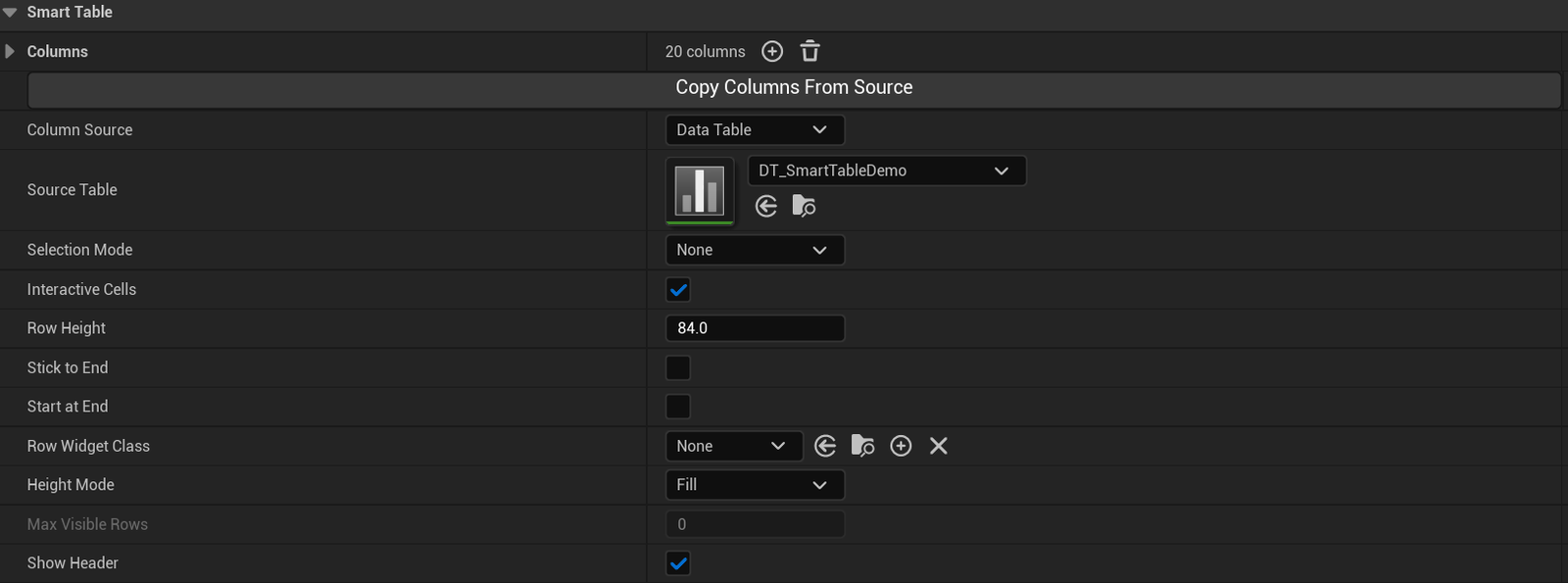Edit the Row Height value field
The image size is (1568, 583).
[x=755, y=328]
